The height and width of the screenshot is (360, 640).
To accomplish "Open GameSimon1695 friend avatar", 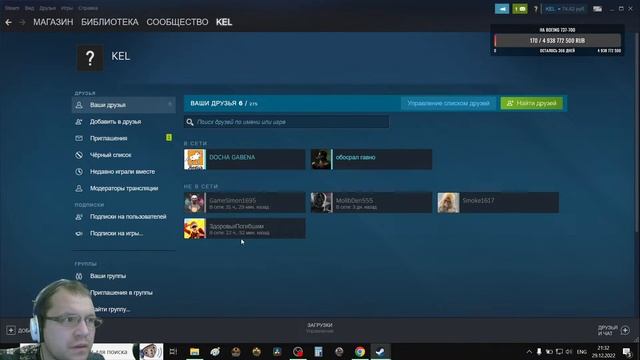I will point(195,202).
